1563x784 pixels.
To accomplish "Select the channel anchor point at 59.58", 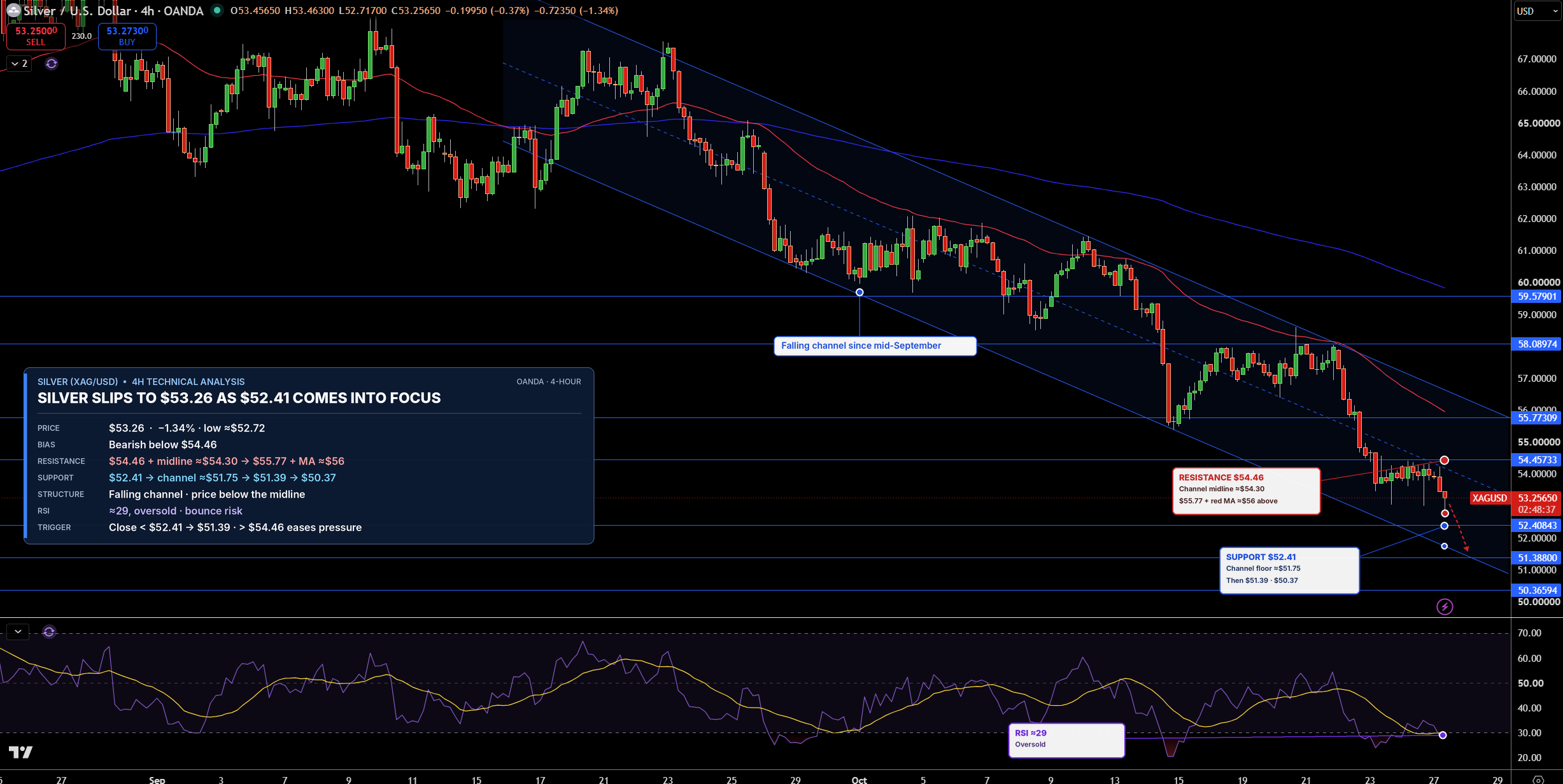I will point(859,292).
